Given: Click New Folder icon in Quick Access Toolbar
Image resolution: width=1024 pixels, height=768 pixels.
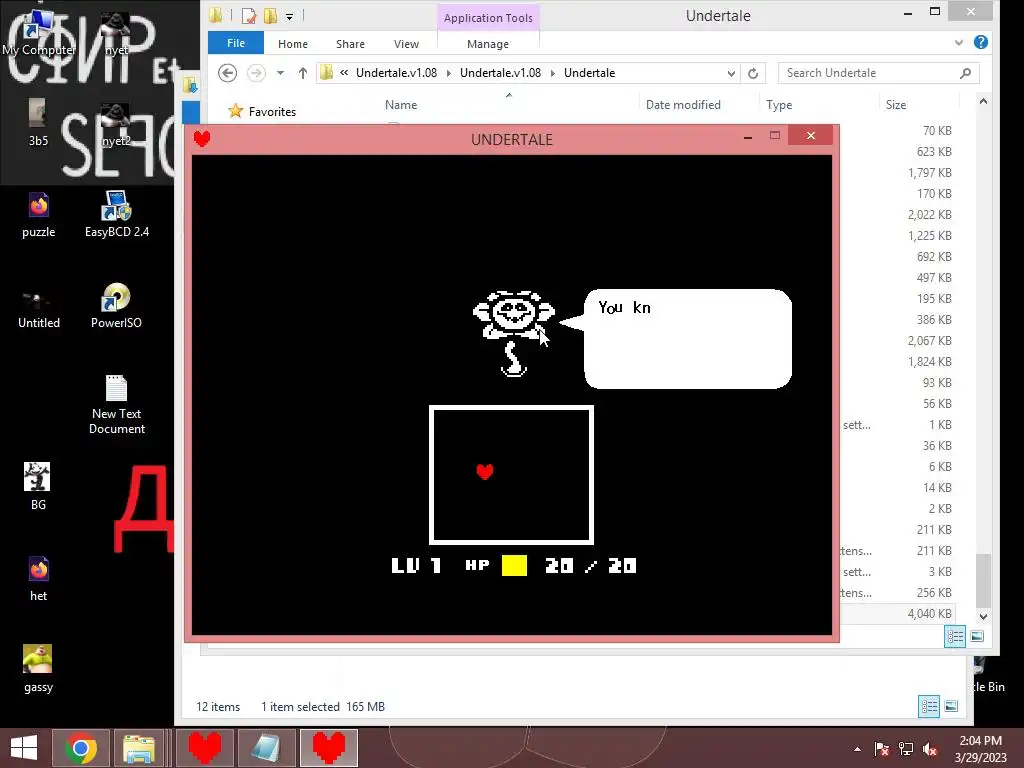Looking at the screenshot, I should tap(270, 16).
